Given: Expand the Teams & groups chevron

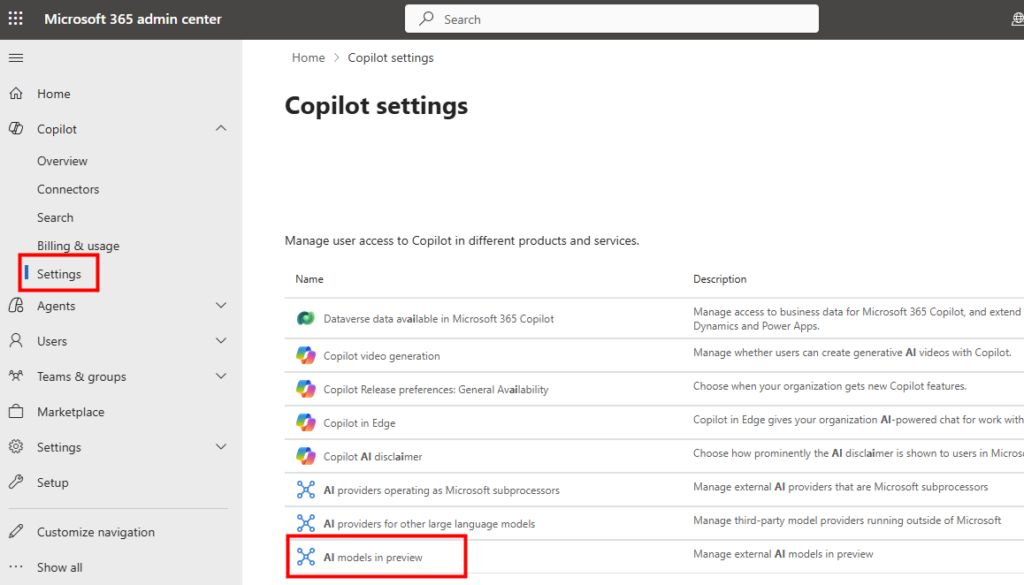Looking at the screenshot, I should pos(221,376).
